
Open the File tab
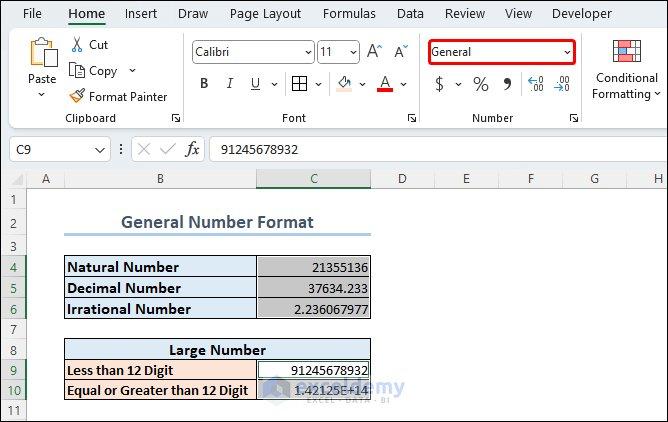[x=32, y=14]
